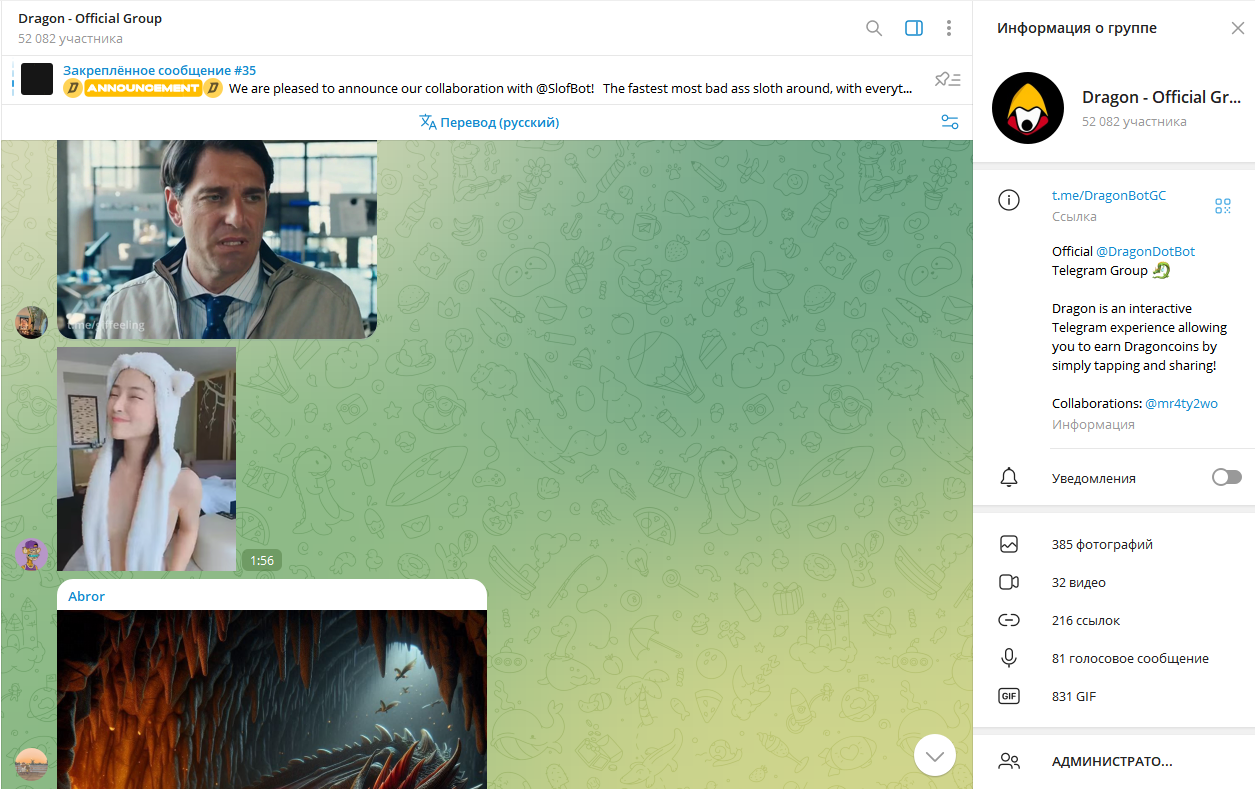This screenshot has width=1255, height=789.
Task: Click the photos picture icon
Action: pos(1009,545)
